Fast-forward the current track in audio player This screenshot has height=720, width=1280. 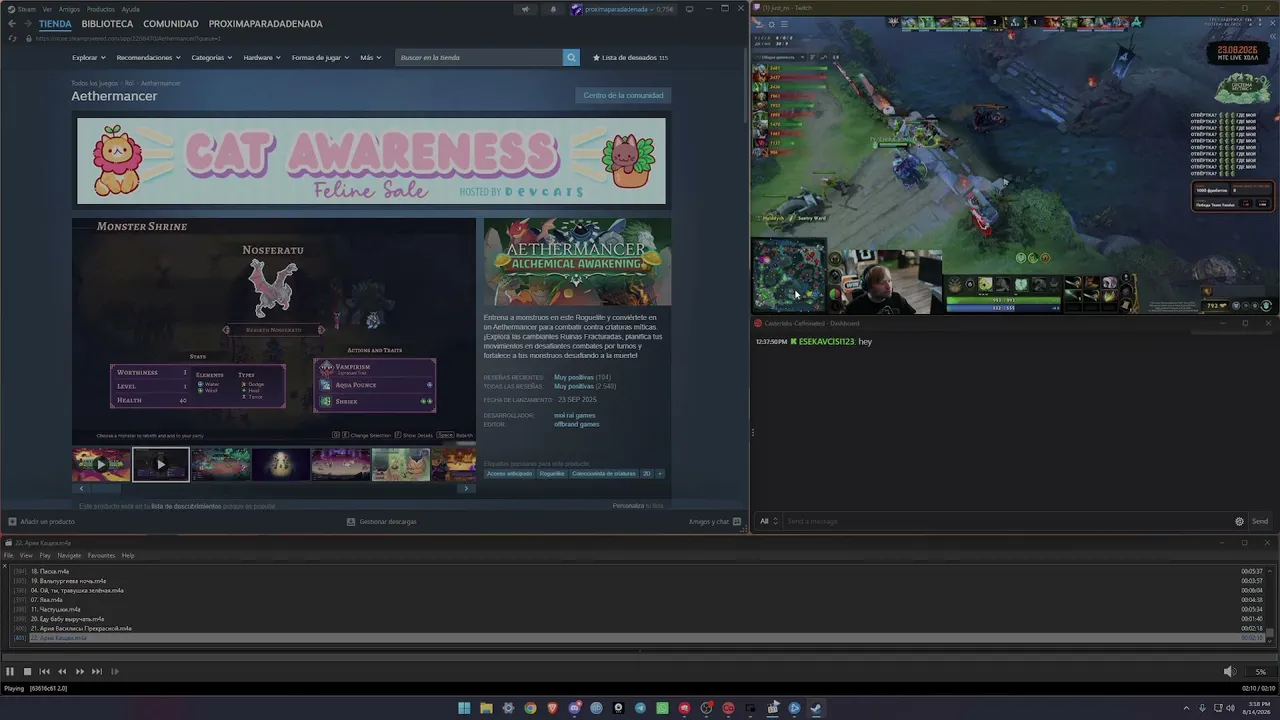80,672
